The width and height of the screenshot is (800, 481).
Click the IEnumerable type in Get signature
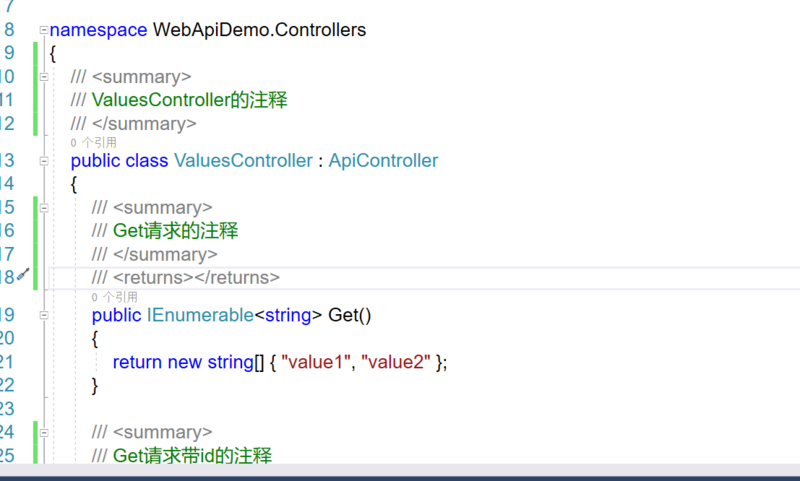point(200,315)
